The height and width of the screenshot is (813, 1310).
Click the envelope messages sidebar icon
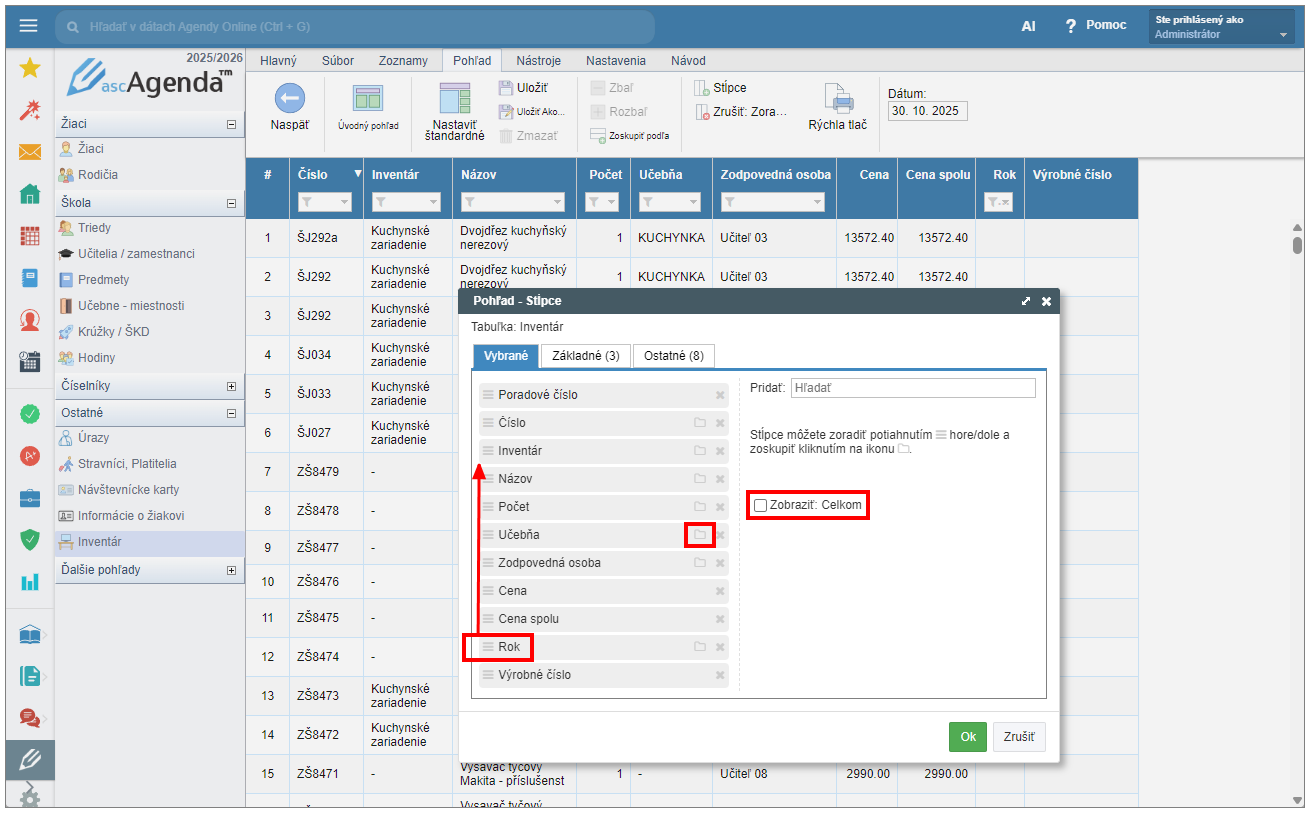(30, 152)
